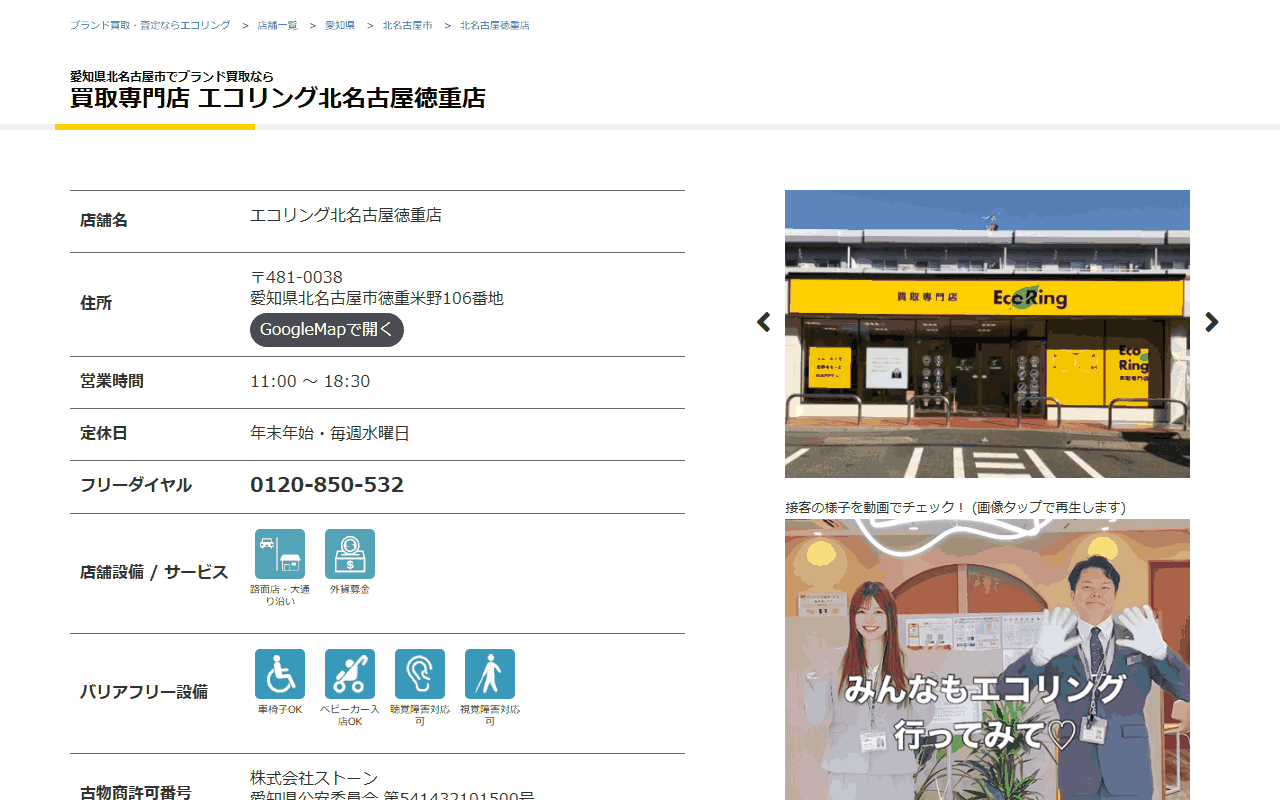Click the foreign currency donation (外貨募金) icon
The image size is (1280, 800).
[350, 554]
